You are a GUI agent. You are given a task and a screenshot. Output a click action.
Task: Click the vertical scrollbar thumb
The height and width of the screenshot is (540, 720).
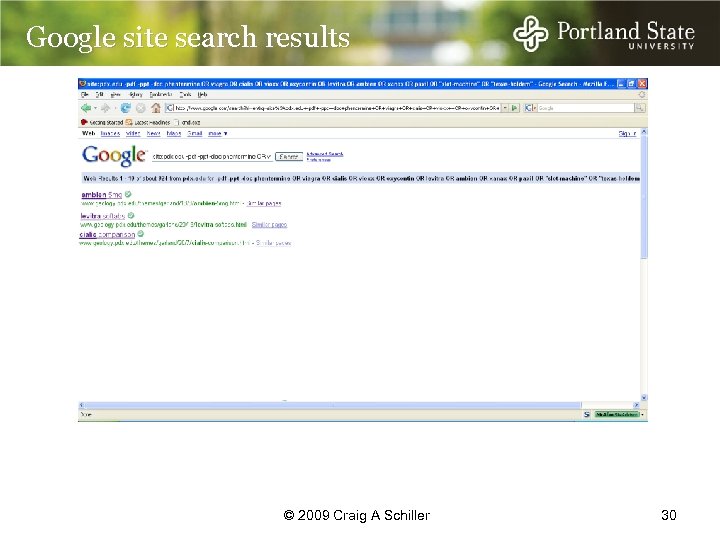(x=644, y=197)
